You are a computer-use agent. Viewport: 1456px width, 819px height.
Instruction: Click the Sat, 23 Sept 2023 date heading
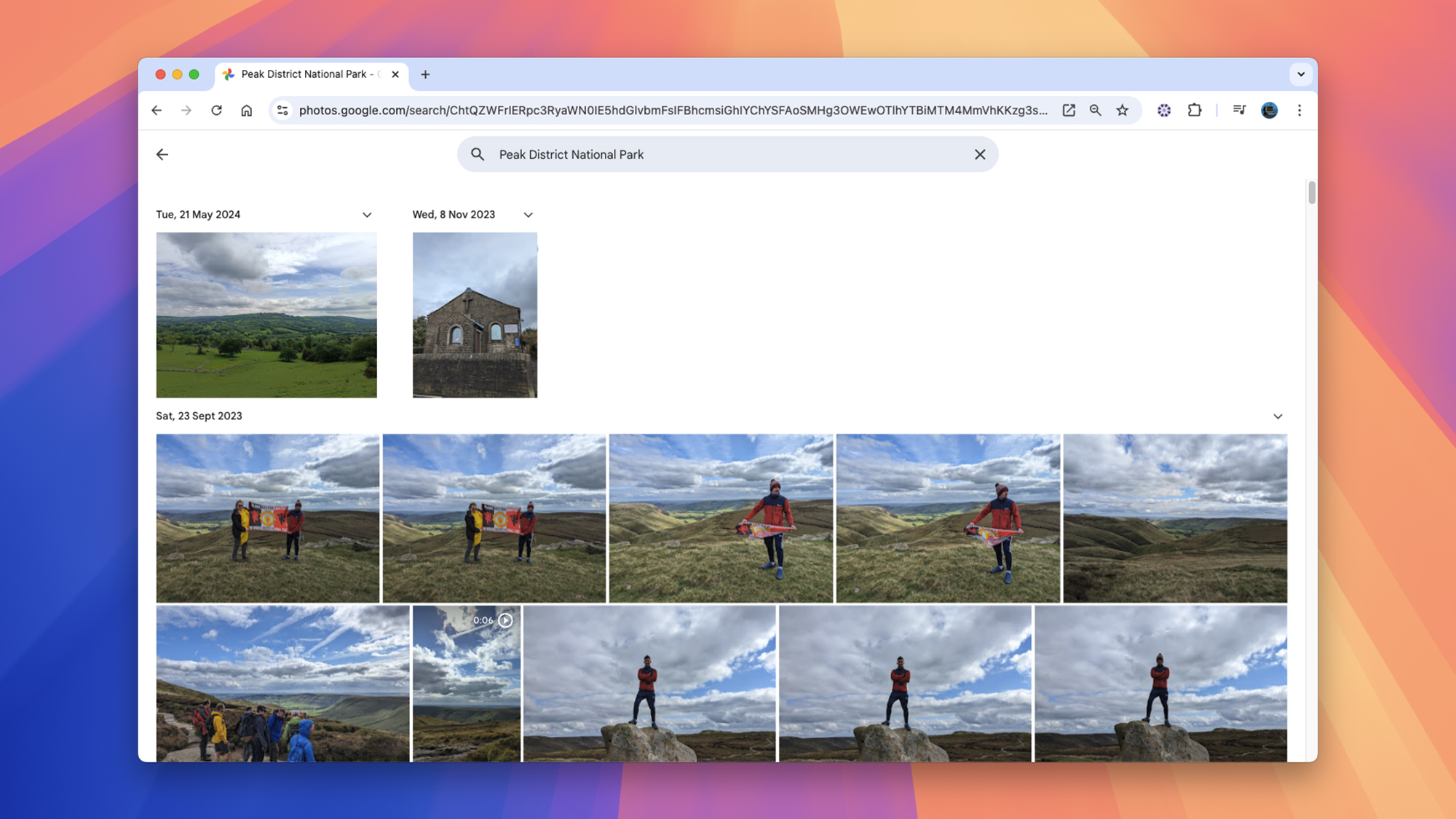[x=199, y=416]
